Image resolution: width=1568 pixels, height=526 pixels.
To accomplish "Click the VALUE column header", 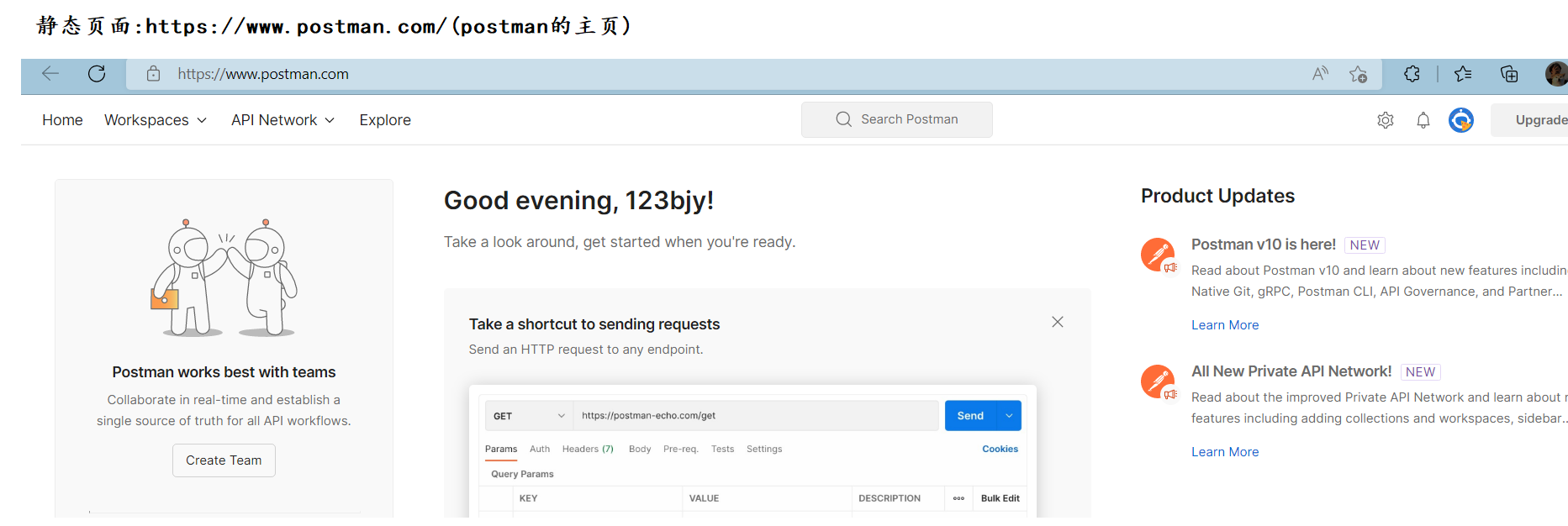I will click(x=704, y=498).
